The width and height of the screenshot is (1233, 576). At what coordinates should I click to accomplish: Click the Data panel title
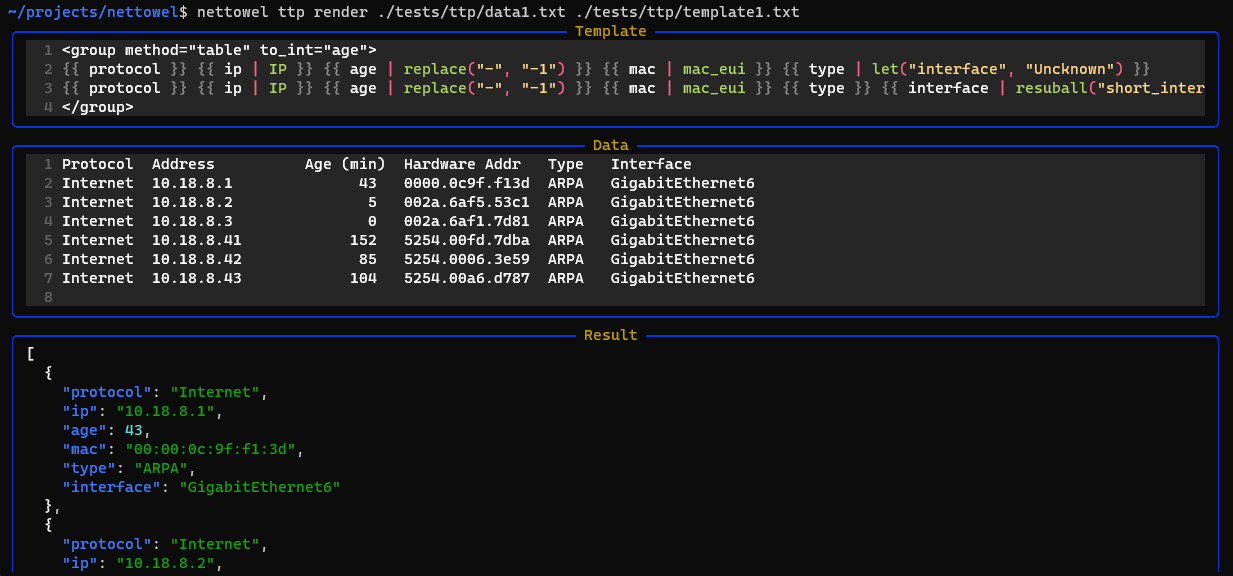[610, 144]
